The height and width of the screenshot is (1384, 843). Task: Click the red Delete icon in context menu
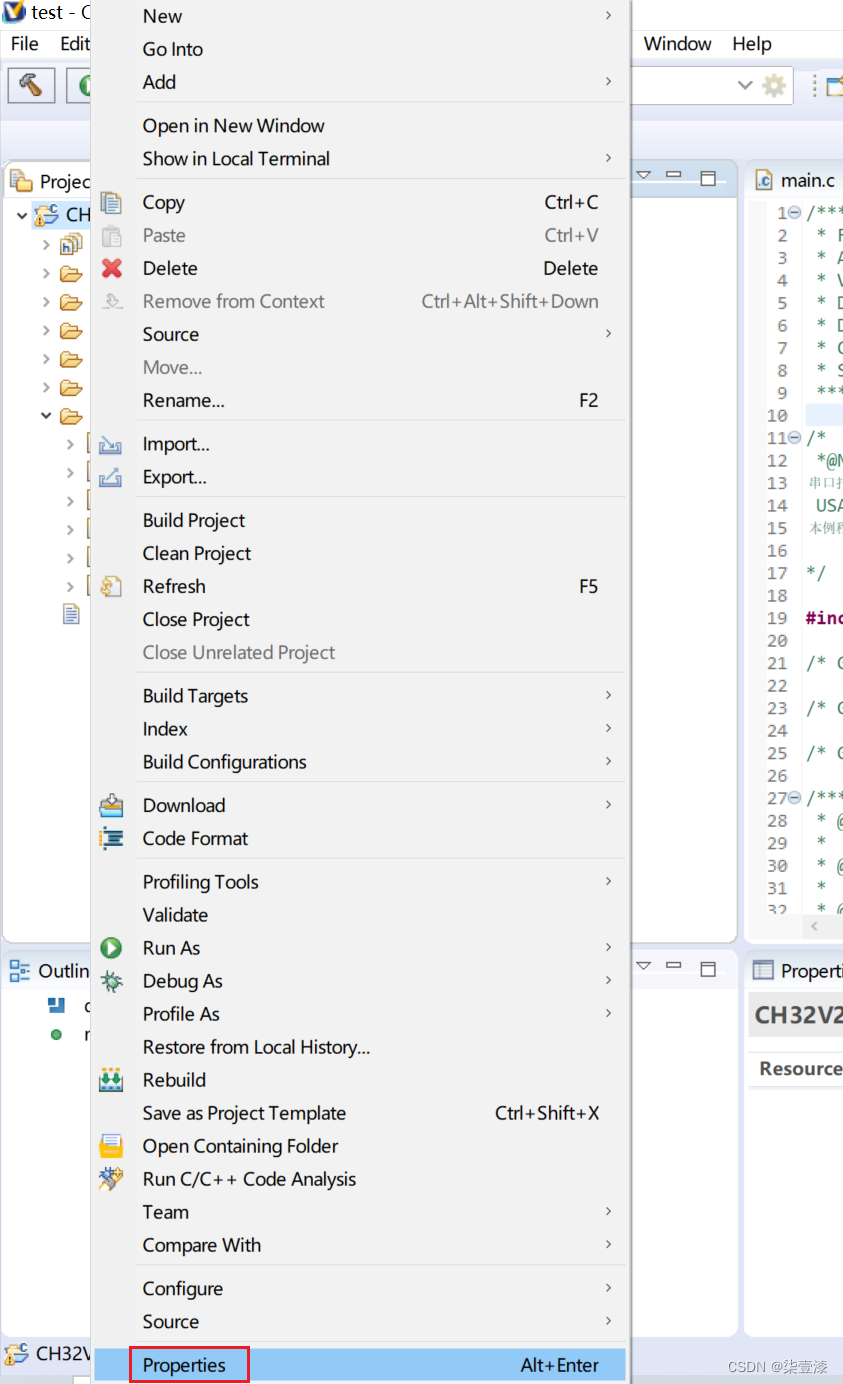[x=112, y=268]
